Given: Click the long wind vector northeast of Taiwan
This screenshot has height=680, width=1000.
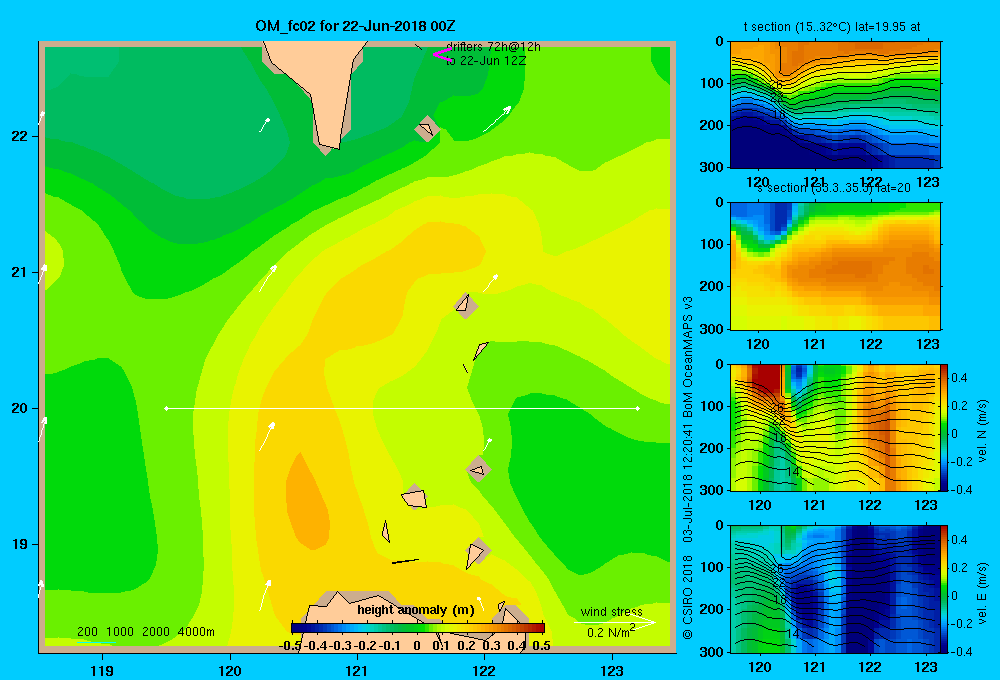Looking at the screenshot, I should (x=497, y=119).
